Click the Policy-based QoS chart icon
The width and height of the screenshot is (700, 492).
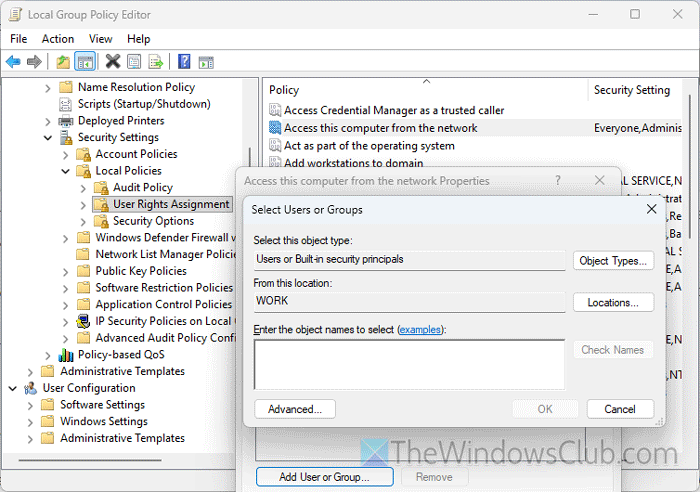tap(66, 355)
